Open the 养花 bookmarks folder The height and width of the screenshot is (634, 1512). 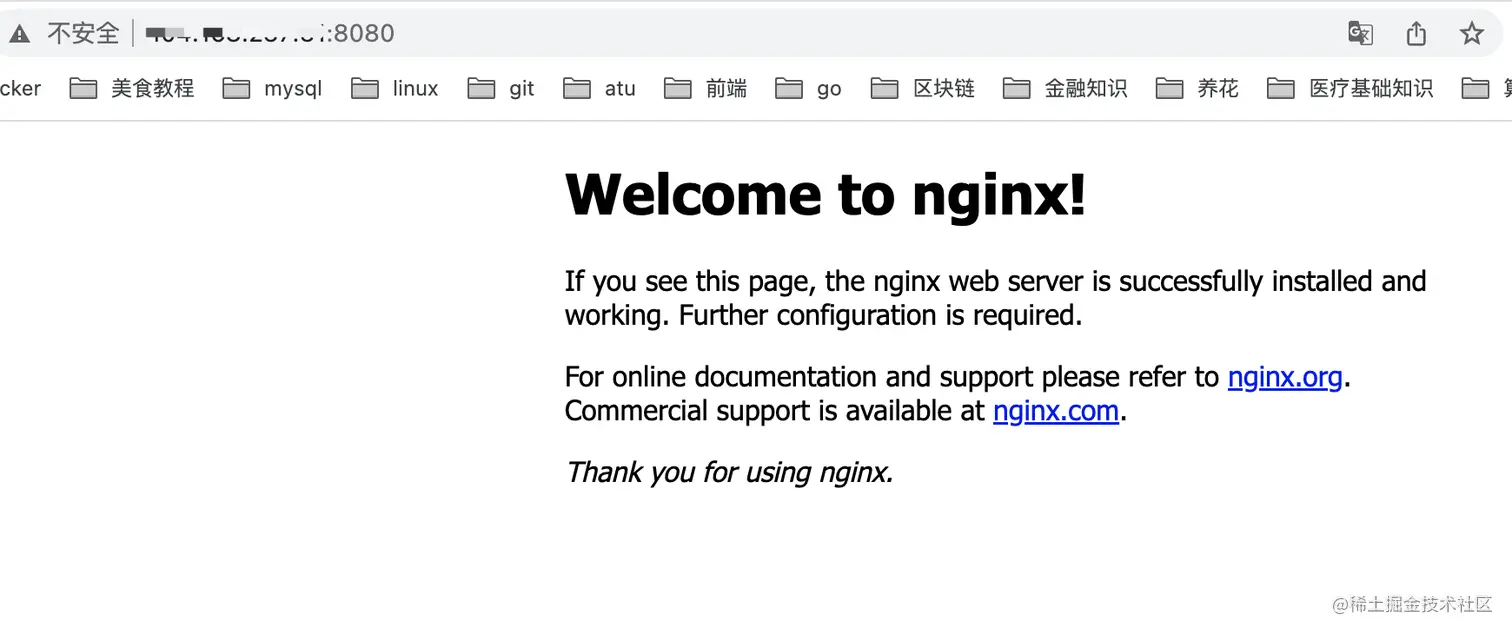coord(1197,89)
